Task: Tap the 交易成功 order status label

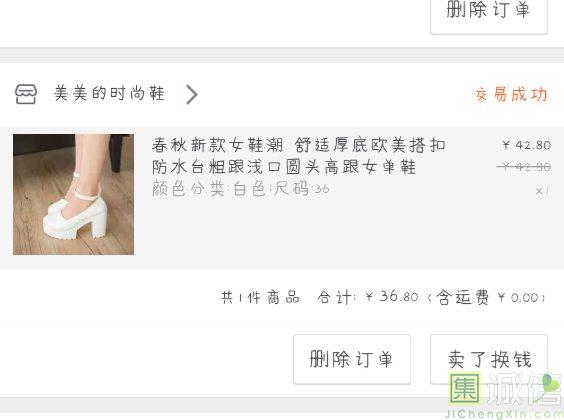Action: (x=511, y=95)
